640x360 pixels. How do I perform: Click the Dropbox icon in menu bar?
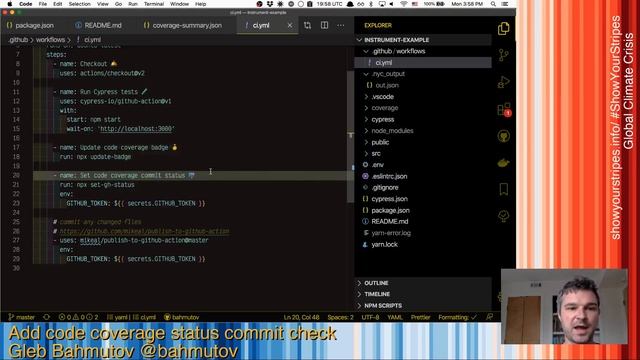(270, 4)
